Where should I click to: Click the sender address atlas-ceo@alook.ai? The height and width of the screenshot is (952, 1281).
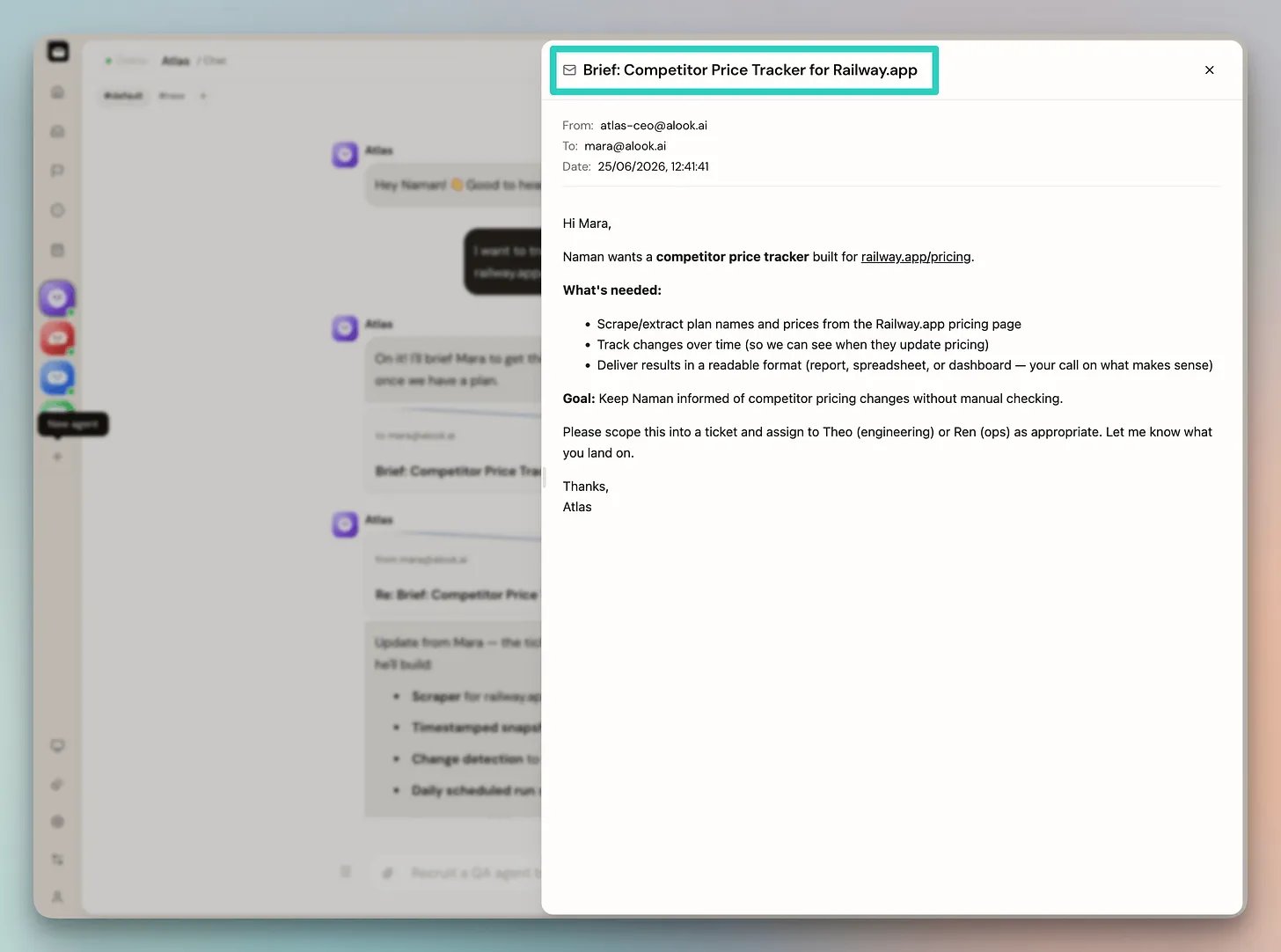[654, 126]
